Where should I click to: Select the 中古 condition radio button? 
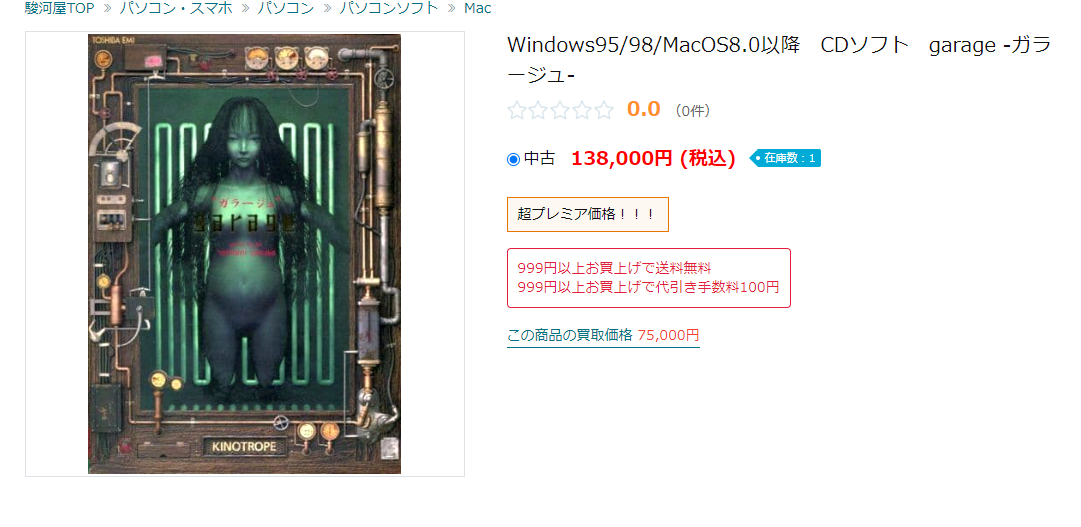pos(513,159)
